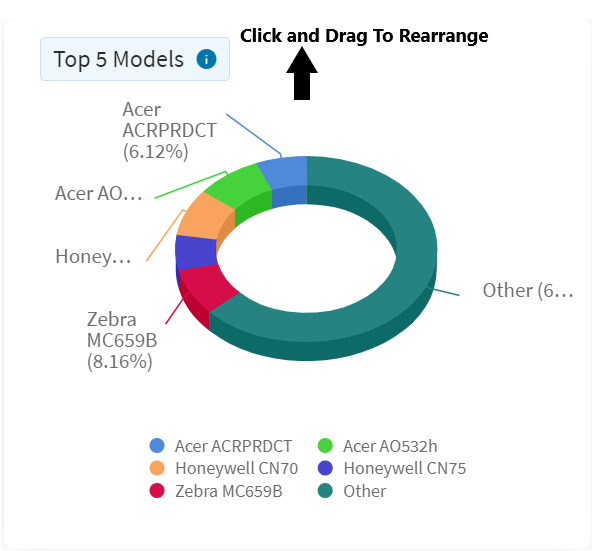This screenshot has height=551, width=593.
Task: Click the teal Other legend dot
Action: (x=325, y=491)
